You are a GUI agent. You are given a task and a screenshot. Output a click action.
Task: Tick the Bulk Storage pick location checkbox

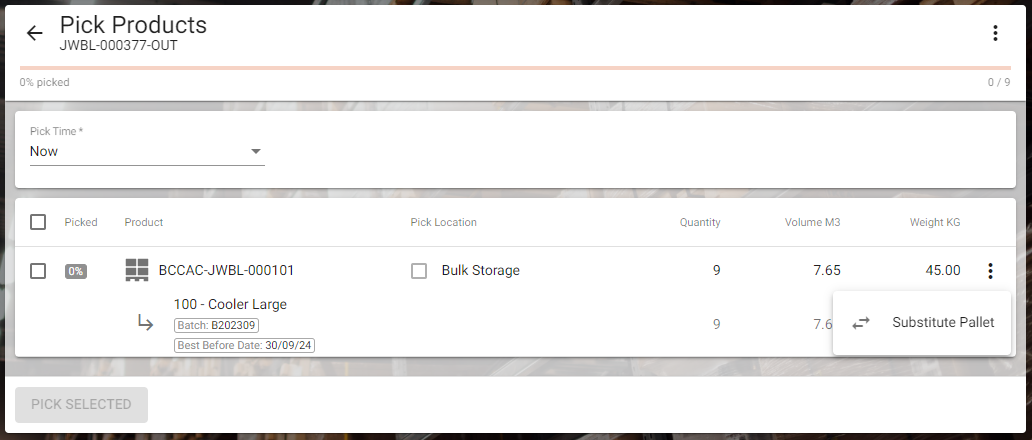(419, 271)
